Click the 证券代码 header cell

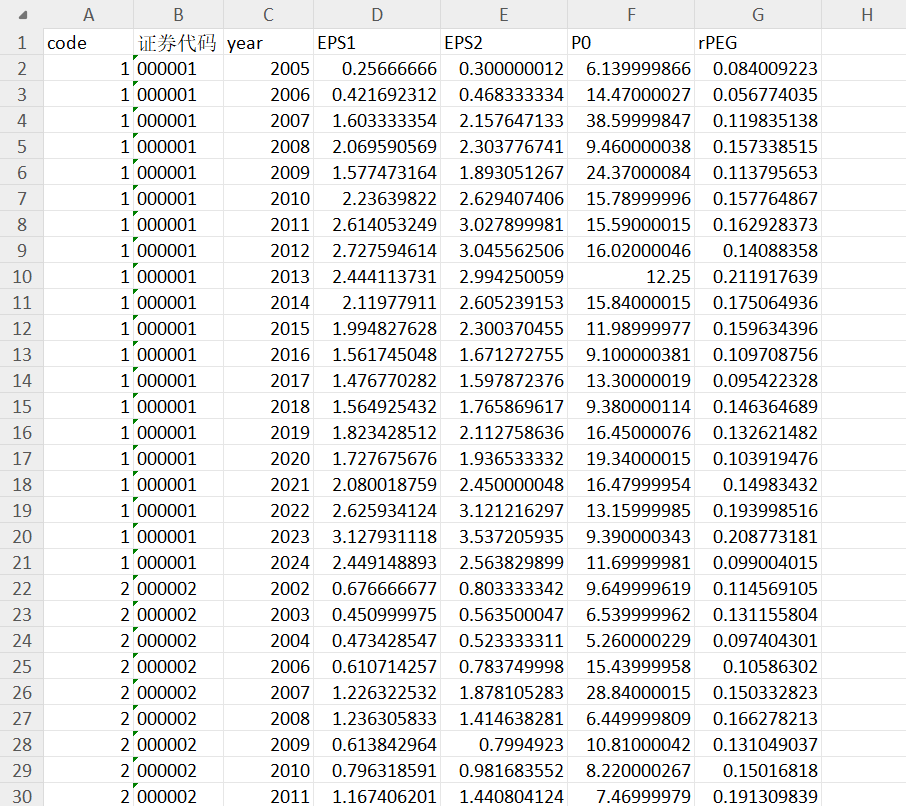[x=179, y=42]
